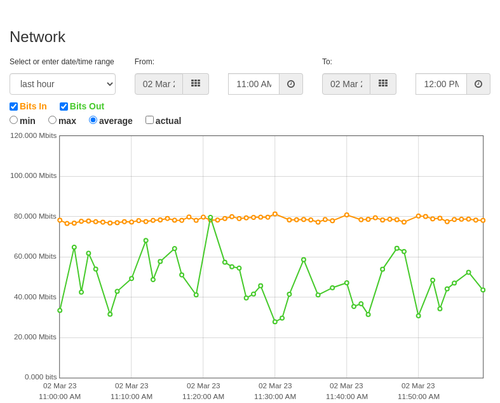The width and height of the screenshot is (500, 403).
Task: Click the '40.000 Mbits' axis label
Action: tap(35, 297)
